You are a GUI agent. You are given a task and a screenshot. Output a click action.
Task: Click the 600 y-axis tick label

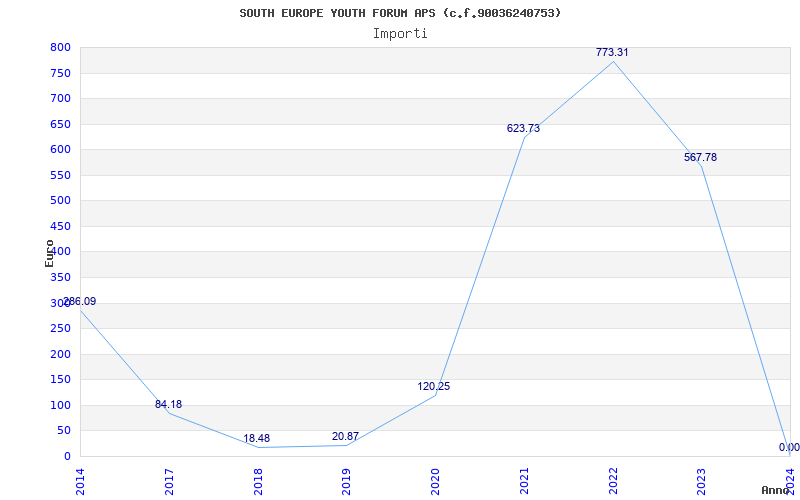60,149
